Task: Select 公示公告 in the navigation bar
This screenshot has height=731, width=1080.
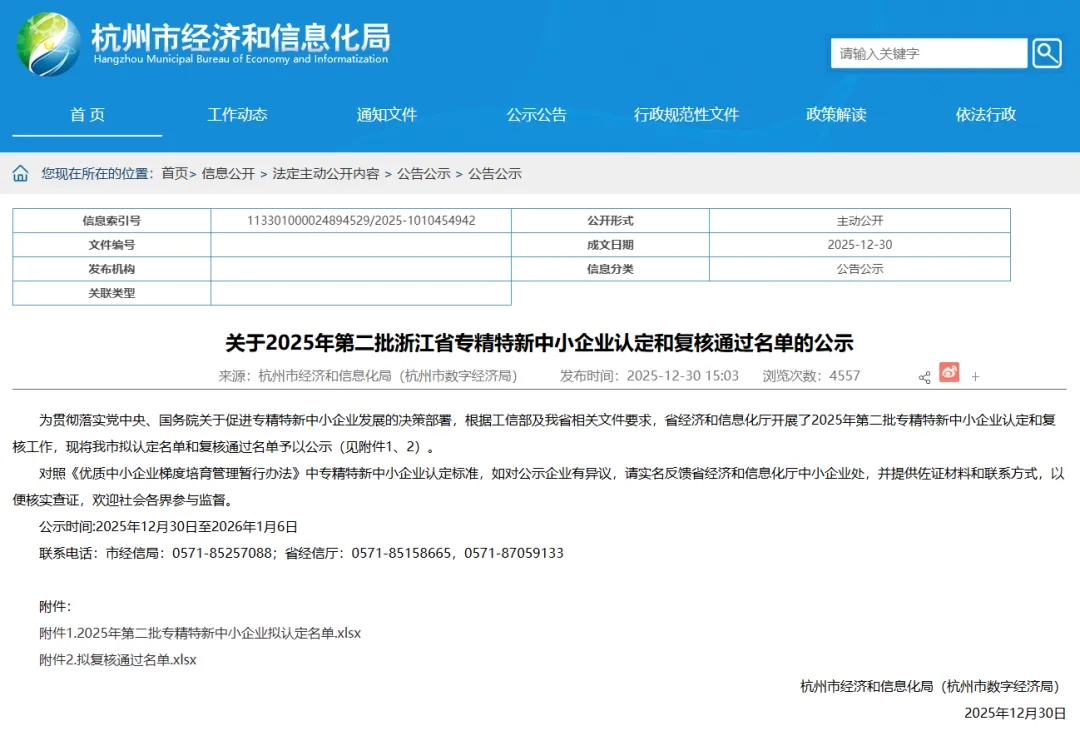Action: [x=536, y=114]
